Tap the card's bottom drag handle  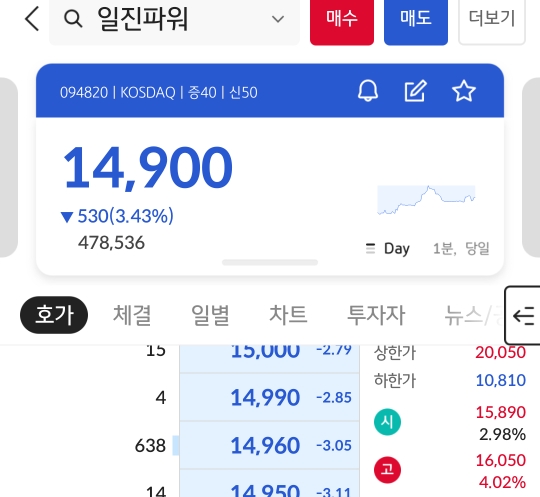coord(270,262)
